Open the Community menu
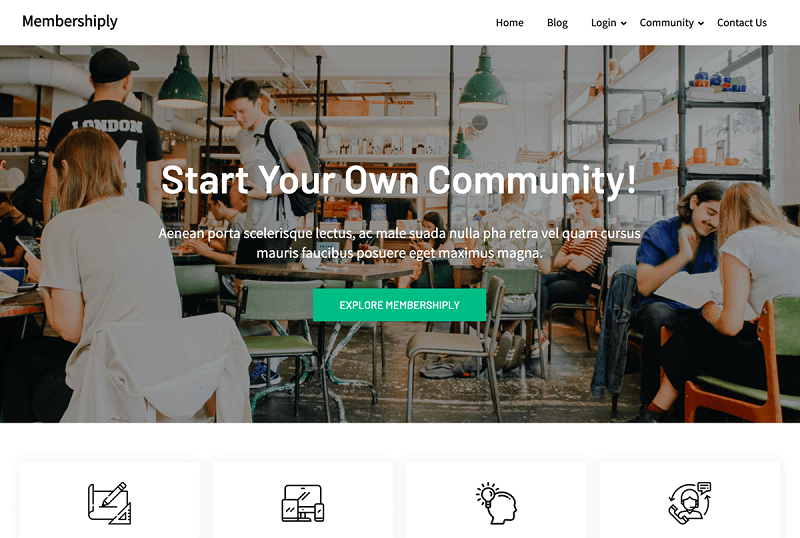The image size is (800, 538). [x=666, y=23]
